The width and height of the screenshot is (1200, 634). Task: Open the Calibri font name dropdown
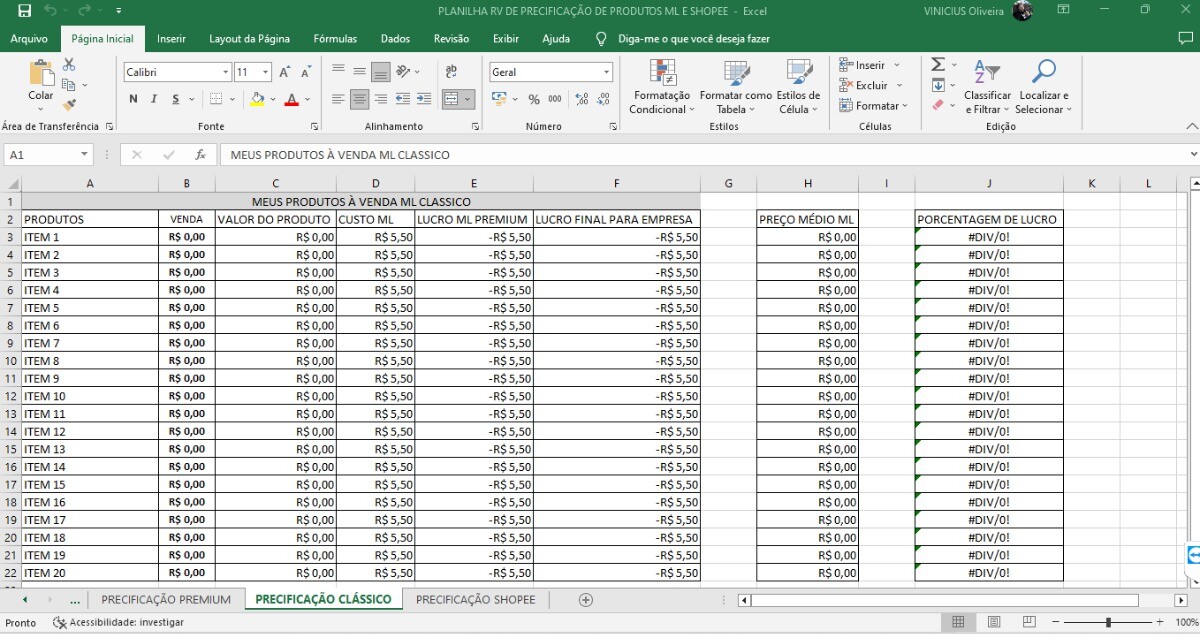pyautogui.click(x=225, y=72)
